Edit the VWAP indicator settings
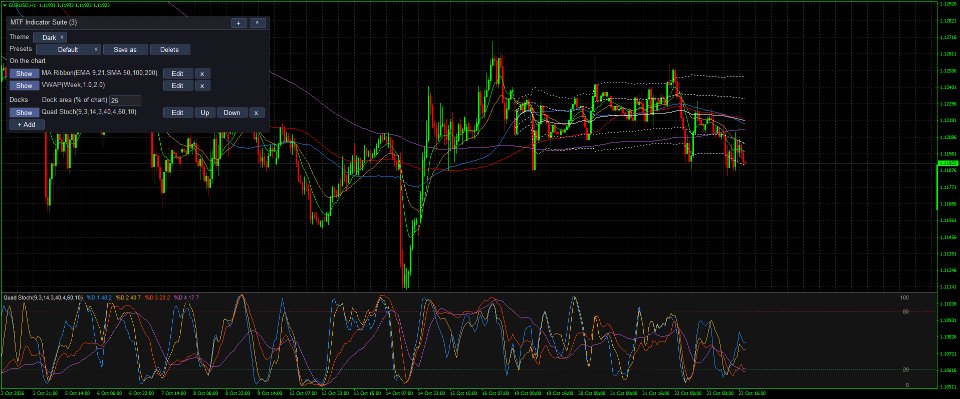 [178, 86]
